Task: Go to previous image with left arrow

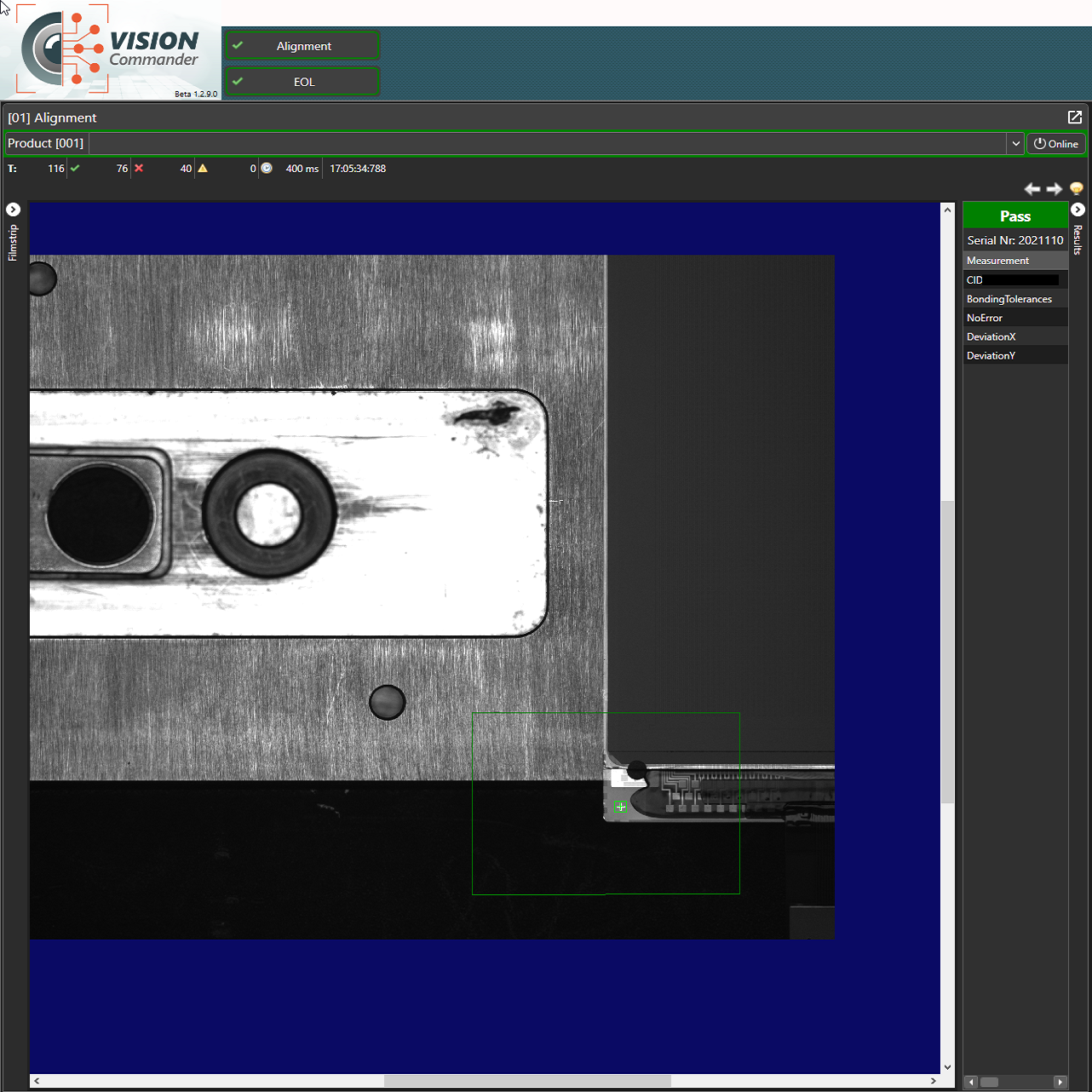Action: [1032, 189]
